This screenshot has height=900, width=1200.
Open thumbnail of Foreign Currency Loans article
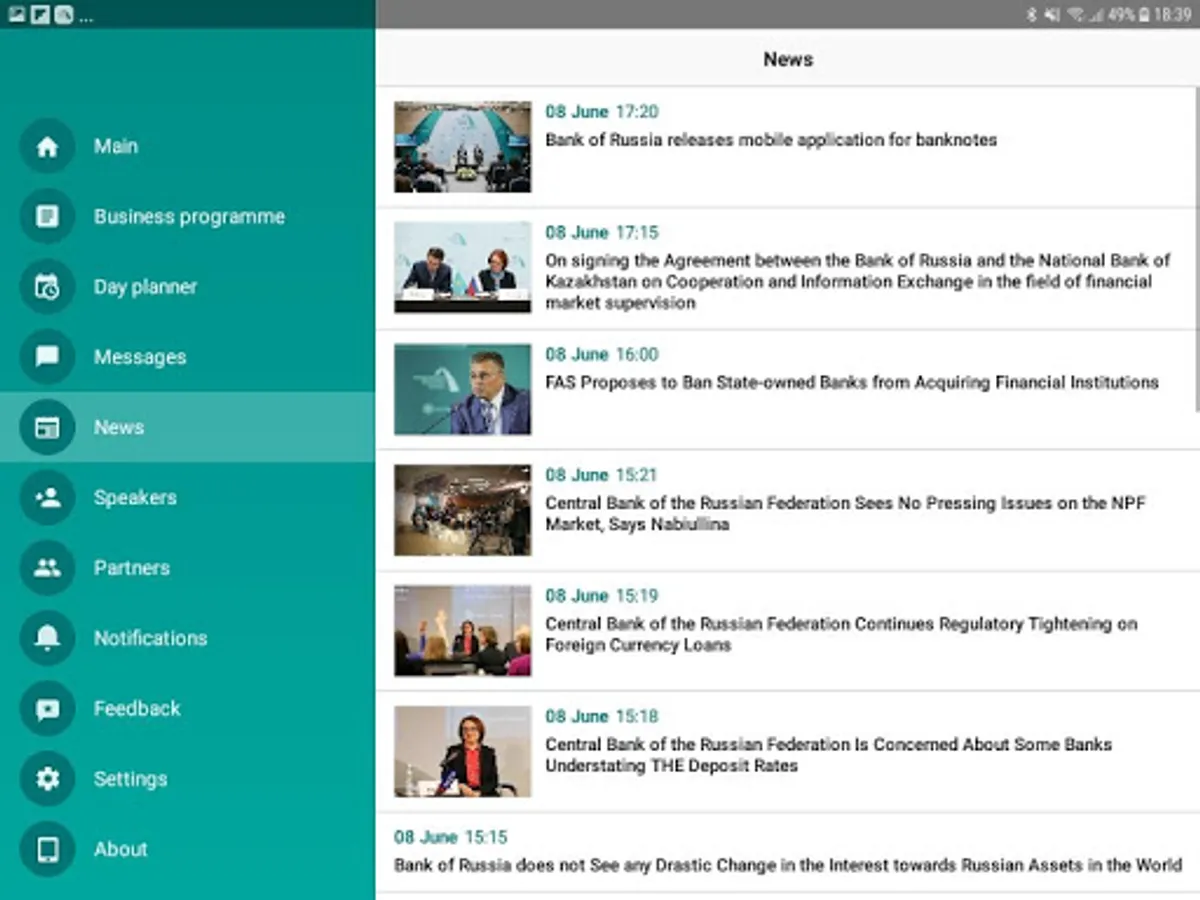pyautogui.click(x=462, y=631)
